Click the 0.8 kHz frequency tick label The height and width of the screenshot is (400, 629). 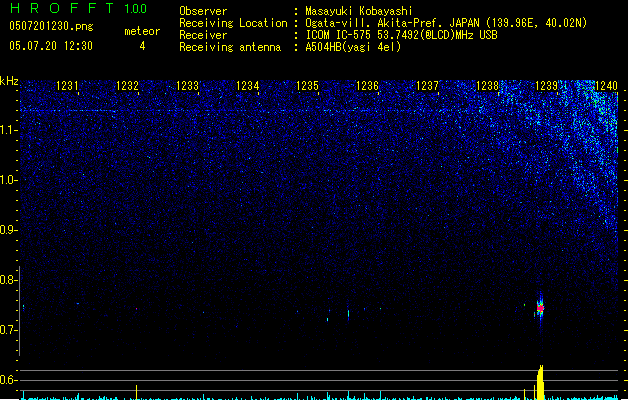(x=8, y=280)
